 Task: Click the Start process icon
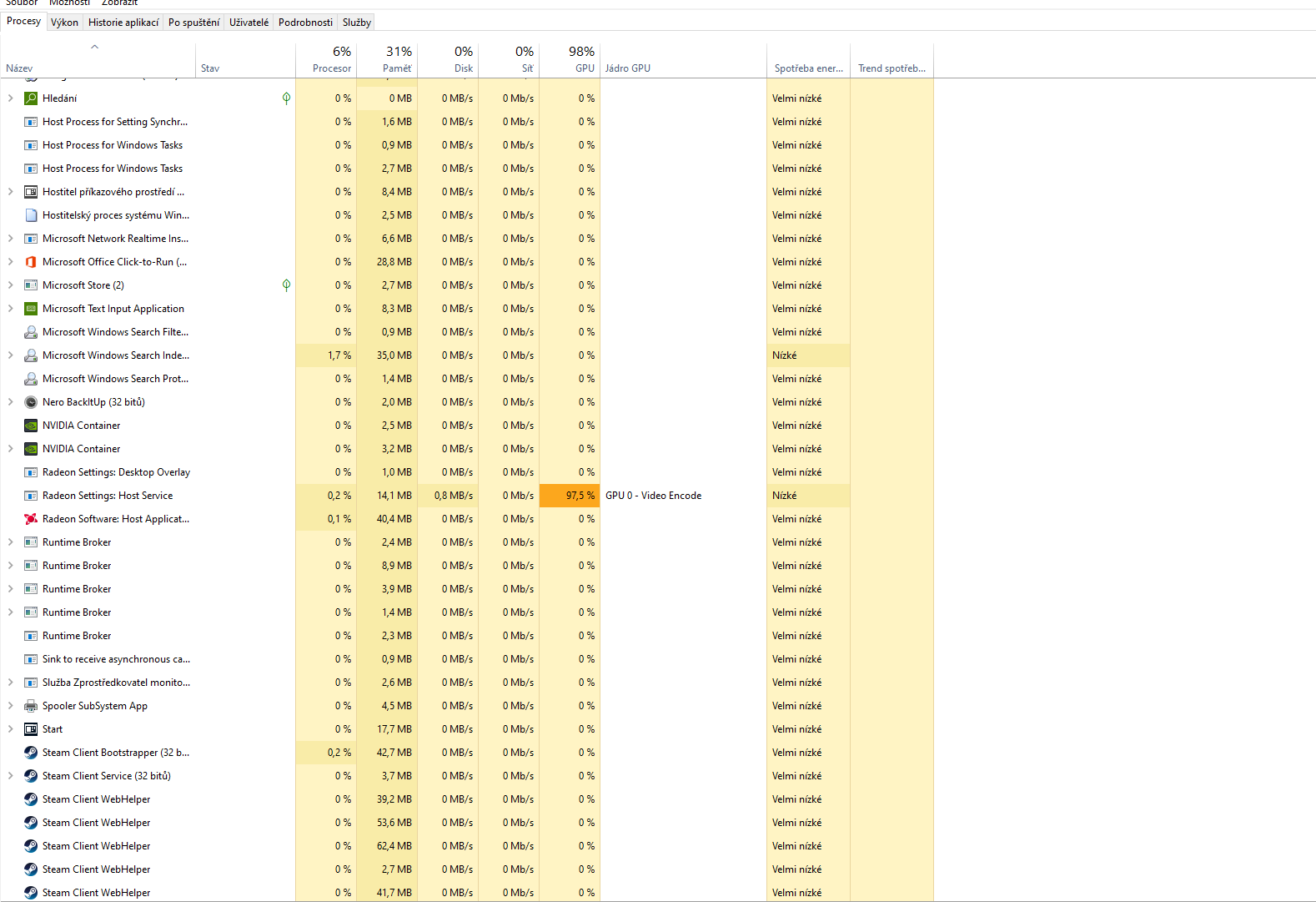tap(31, 729)
